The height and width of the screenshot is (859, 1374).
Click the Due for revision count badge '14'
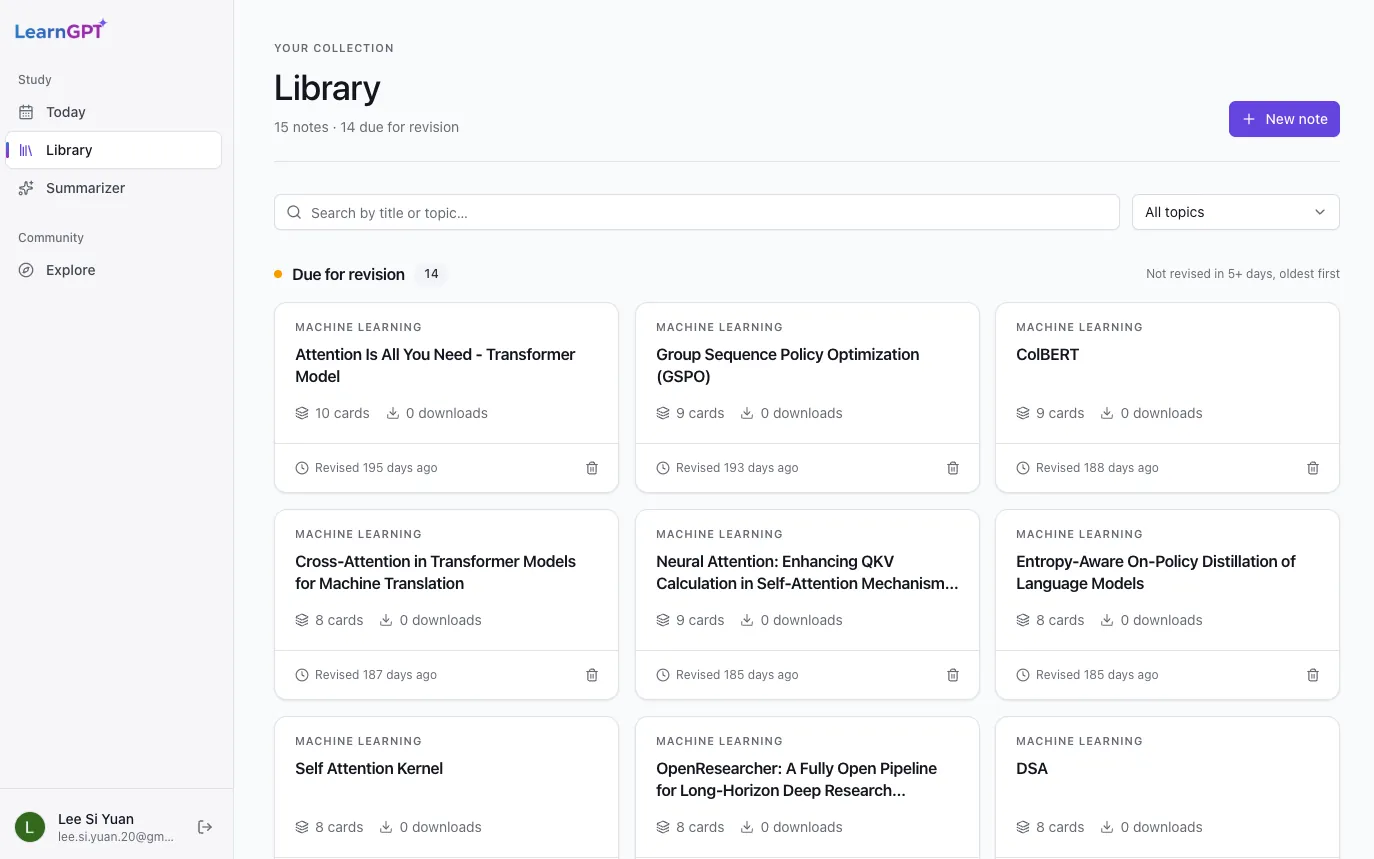(x=431, y=274)
